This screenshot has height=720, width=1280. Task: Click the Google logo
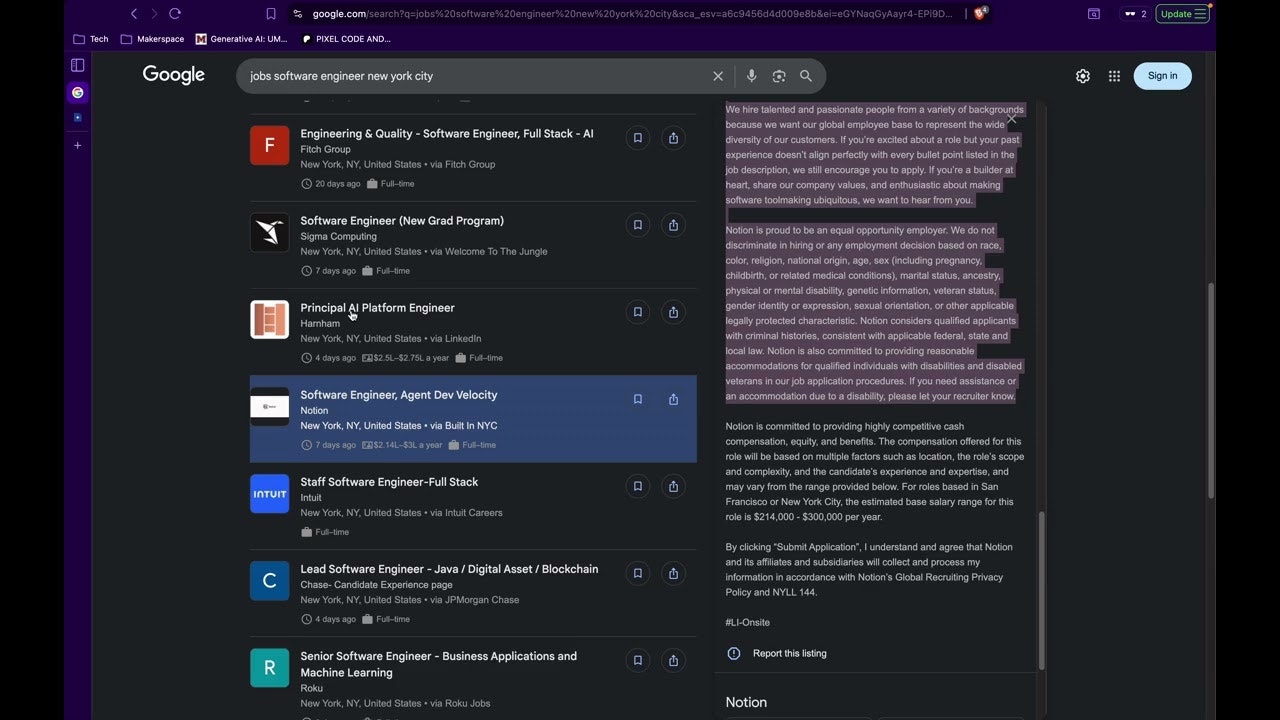[x=173, y=76]
